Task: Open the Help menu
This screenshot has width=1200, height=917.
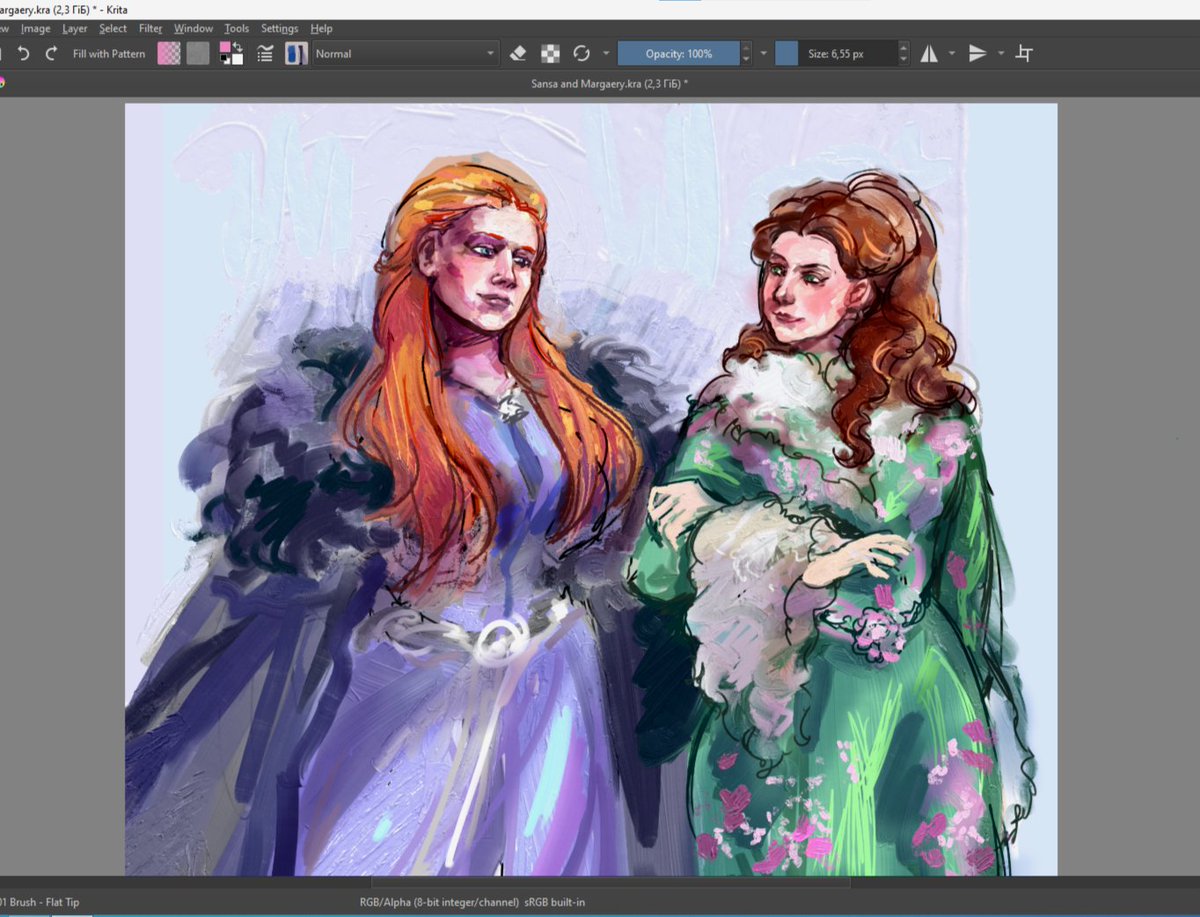Action: [x=321, y=29]
